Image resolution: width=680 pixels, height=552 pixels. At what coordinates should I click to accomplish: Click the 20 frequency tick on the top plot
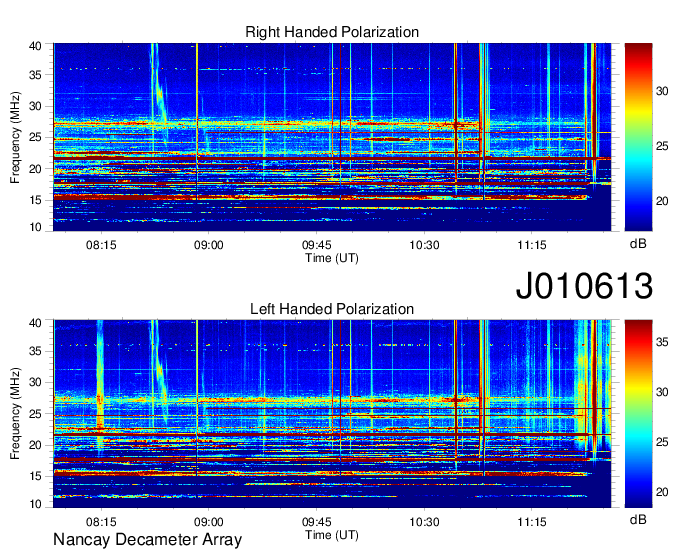pyautogui.click(x=35, y=169)
